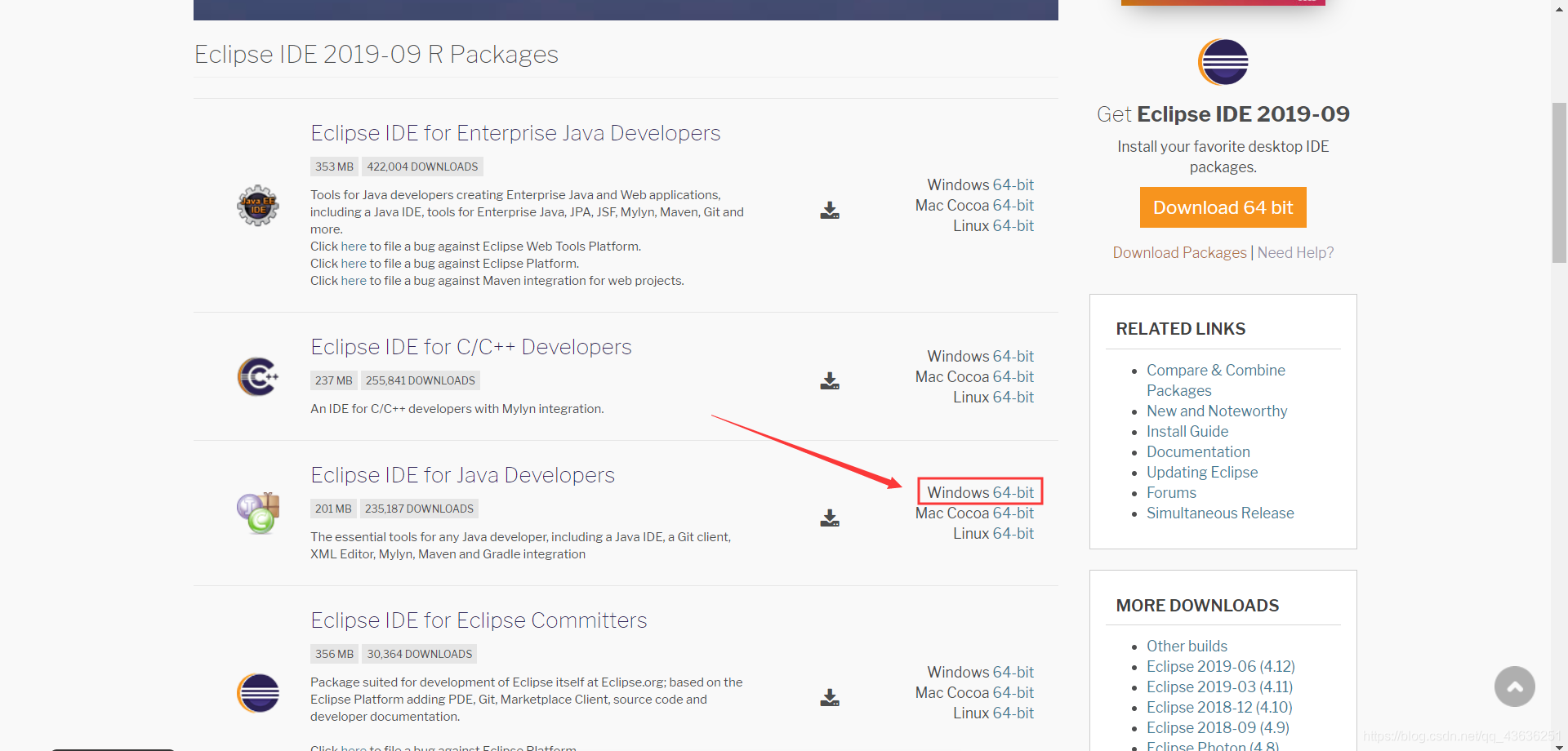
Task: Open Eclipse IDE for C/C++ Developers title
Action: click(x=471, y=347)
